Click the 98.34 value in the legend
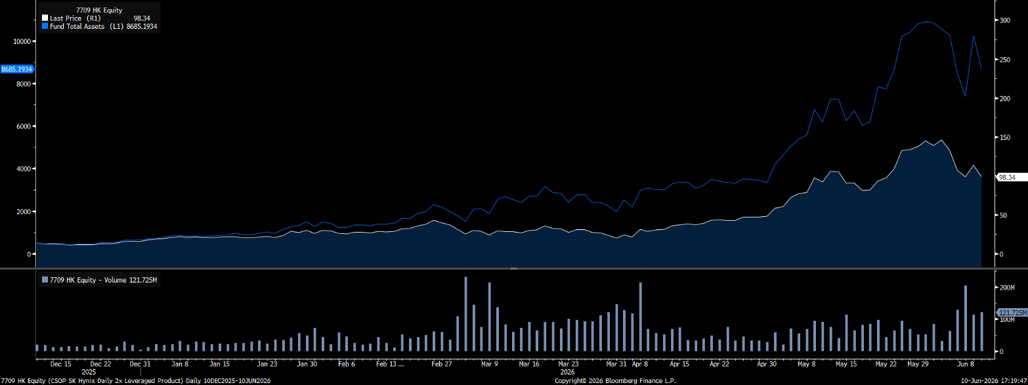 tap(141, 19)
